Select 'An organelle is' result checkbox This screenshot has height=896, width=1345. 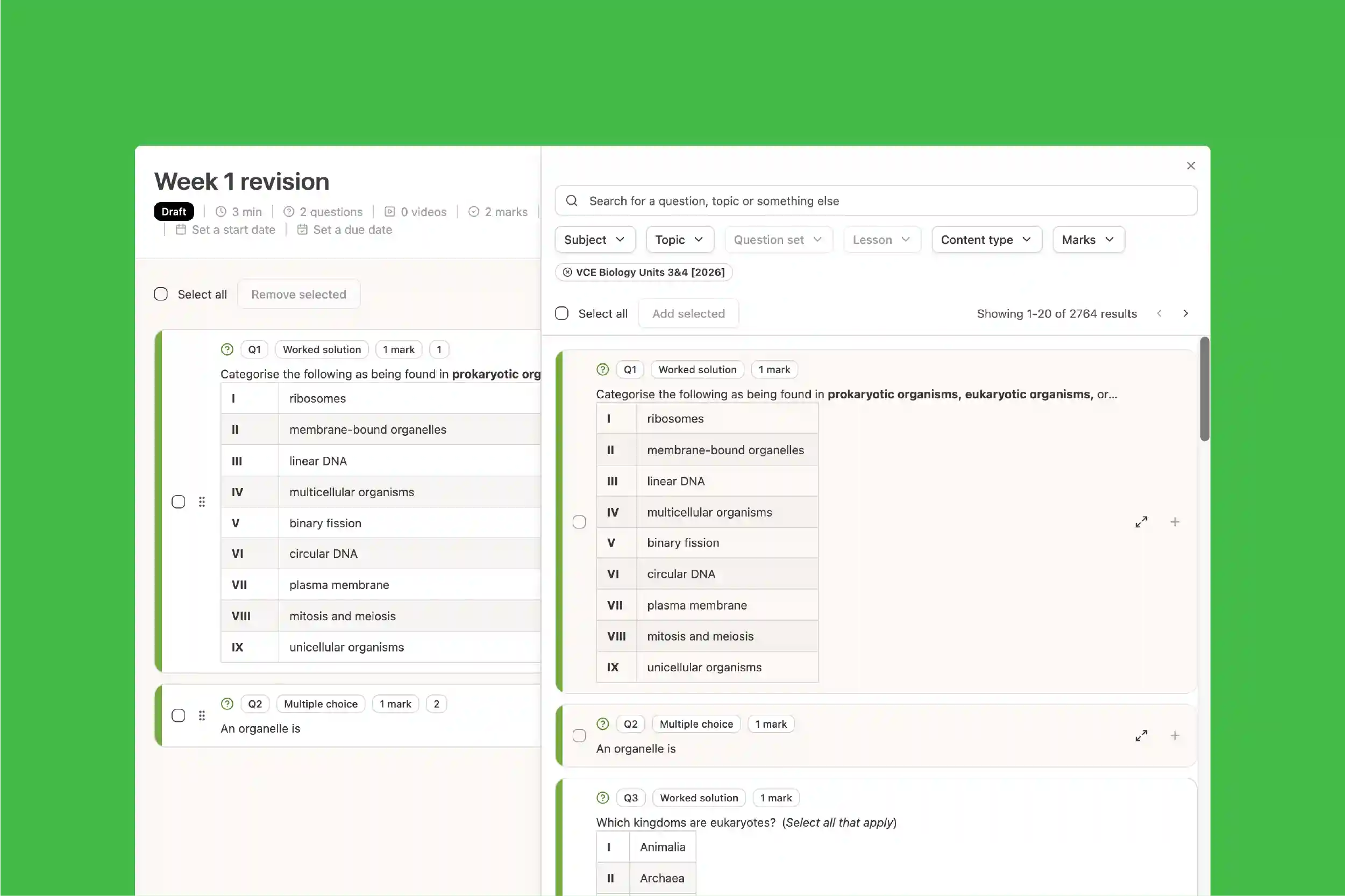[x=579, y=735]
